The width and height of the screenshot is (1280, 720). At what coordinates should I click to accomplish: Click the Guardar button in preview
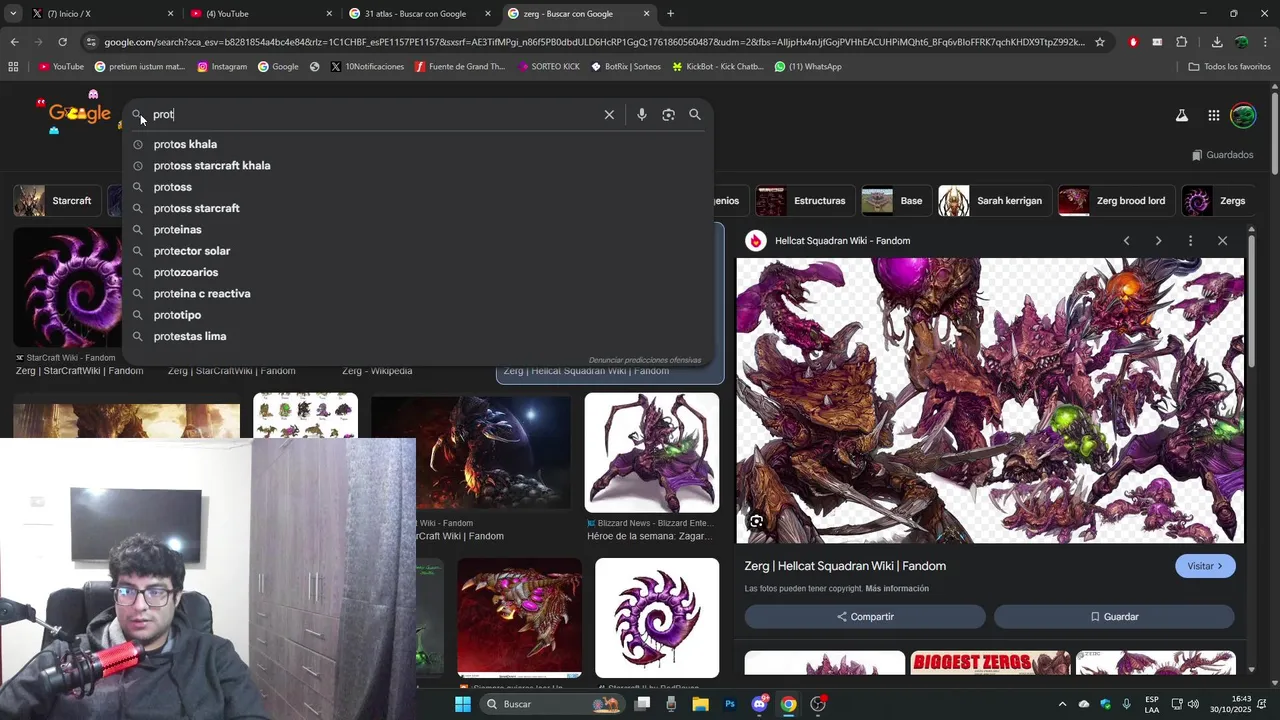coord(1114,617)
